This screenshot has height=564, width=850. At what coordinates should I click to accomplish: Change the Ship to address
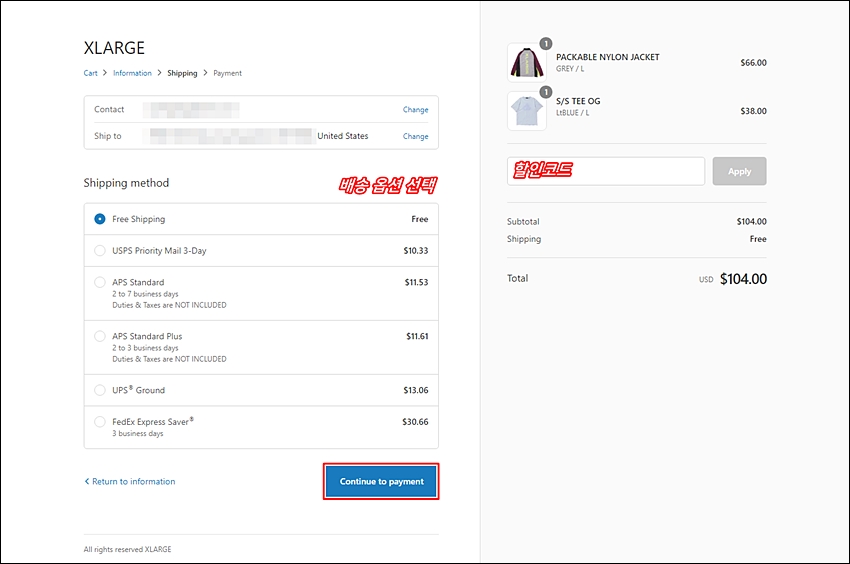coord(415,136)
